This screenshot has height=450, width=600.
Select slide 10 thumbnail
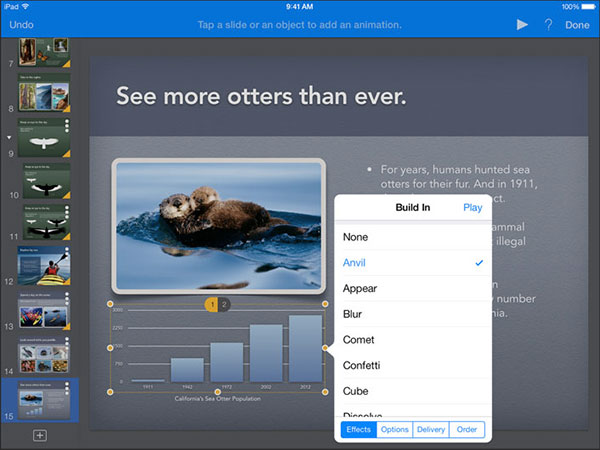(x=46, y=181)
